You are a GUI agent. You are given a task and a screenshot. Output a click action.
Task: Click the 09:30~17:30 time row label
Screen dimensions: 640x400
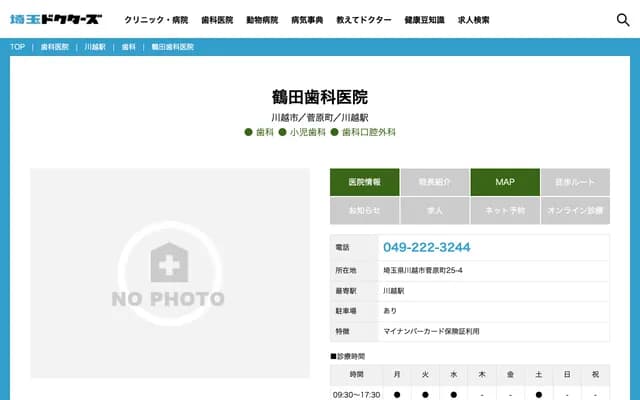[356, 395]
